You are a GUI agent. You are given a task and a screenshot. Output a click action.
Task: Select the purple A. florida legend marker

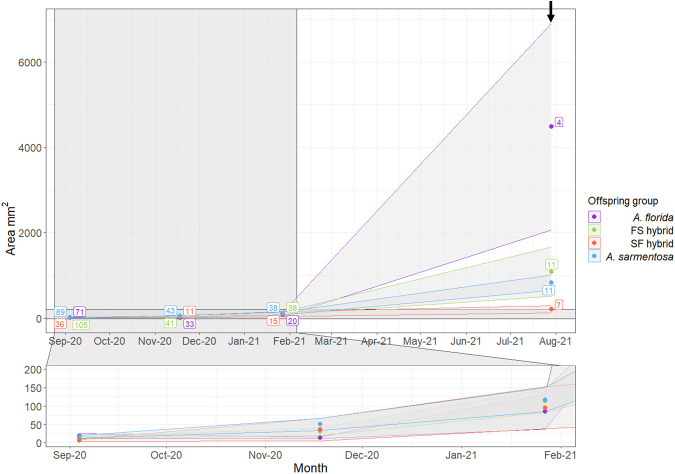click(595, 215)
